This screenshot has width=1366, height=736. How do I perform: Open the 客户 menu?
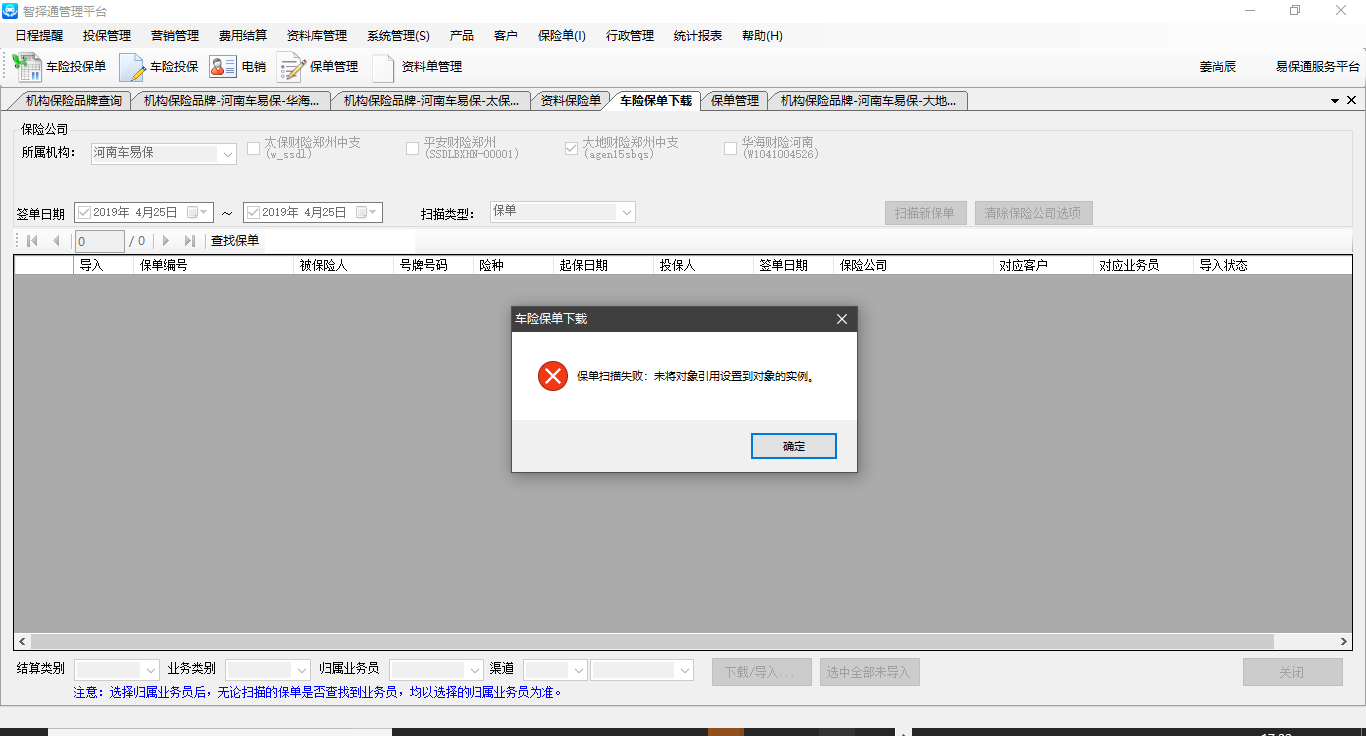point(506,36)
